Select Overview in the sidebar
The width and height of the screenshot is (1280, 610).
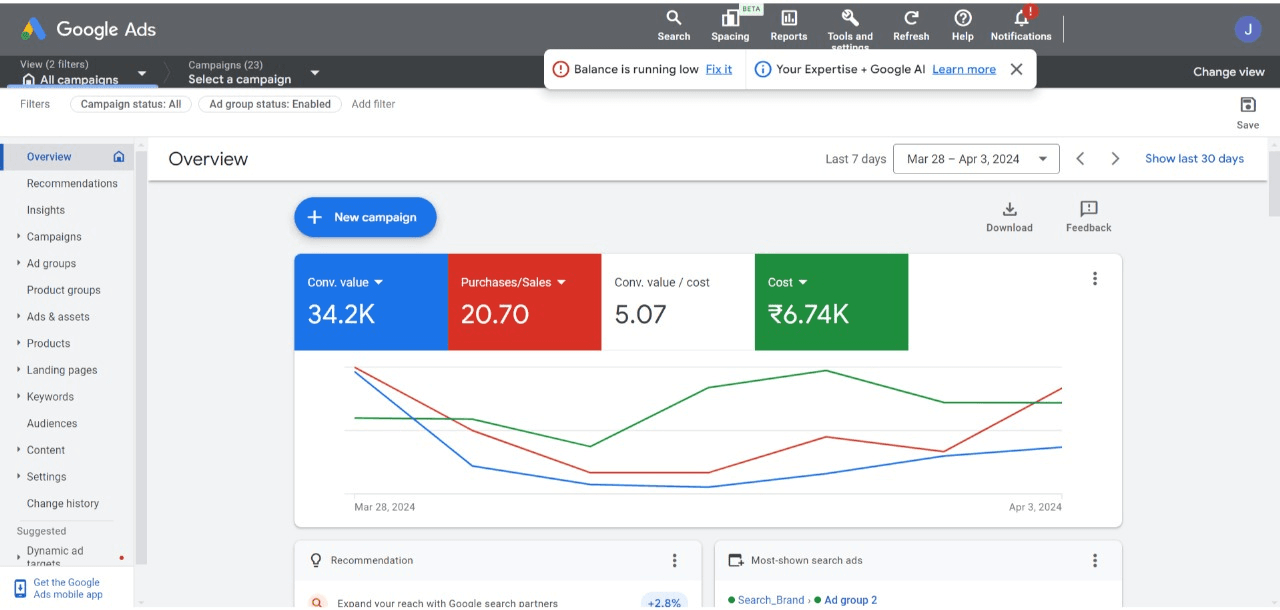coord(49,157)
